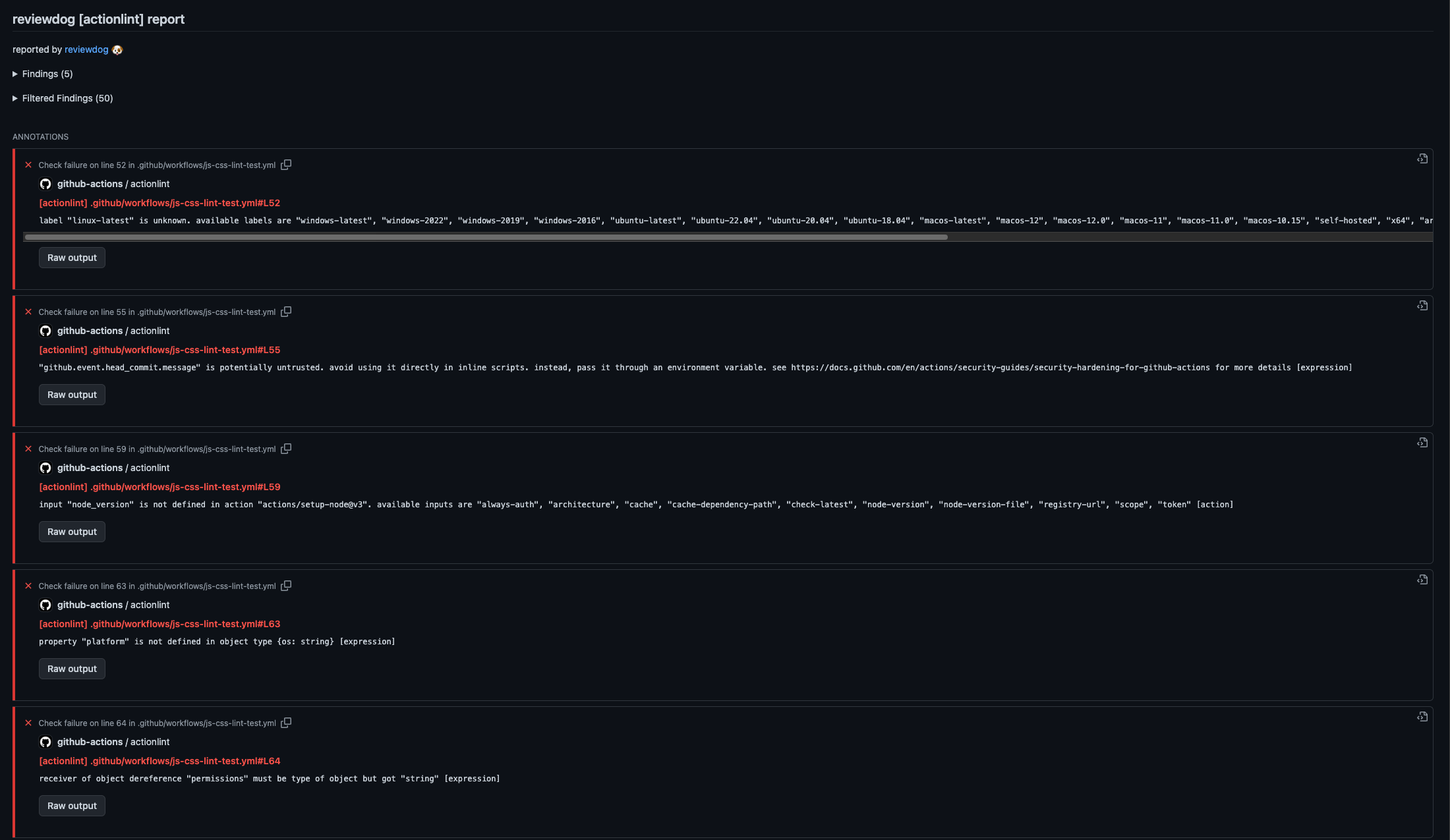Open view-code file icon on line 59 annotation
This screenshot has height=840, width=1450.
click(1422, 443)
